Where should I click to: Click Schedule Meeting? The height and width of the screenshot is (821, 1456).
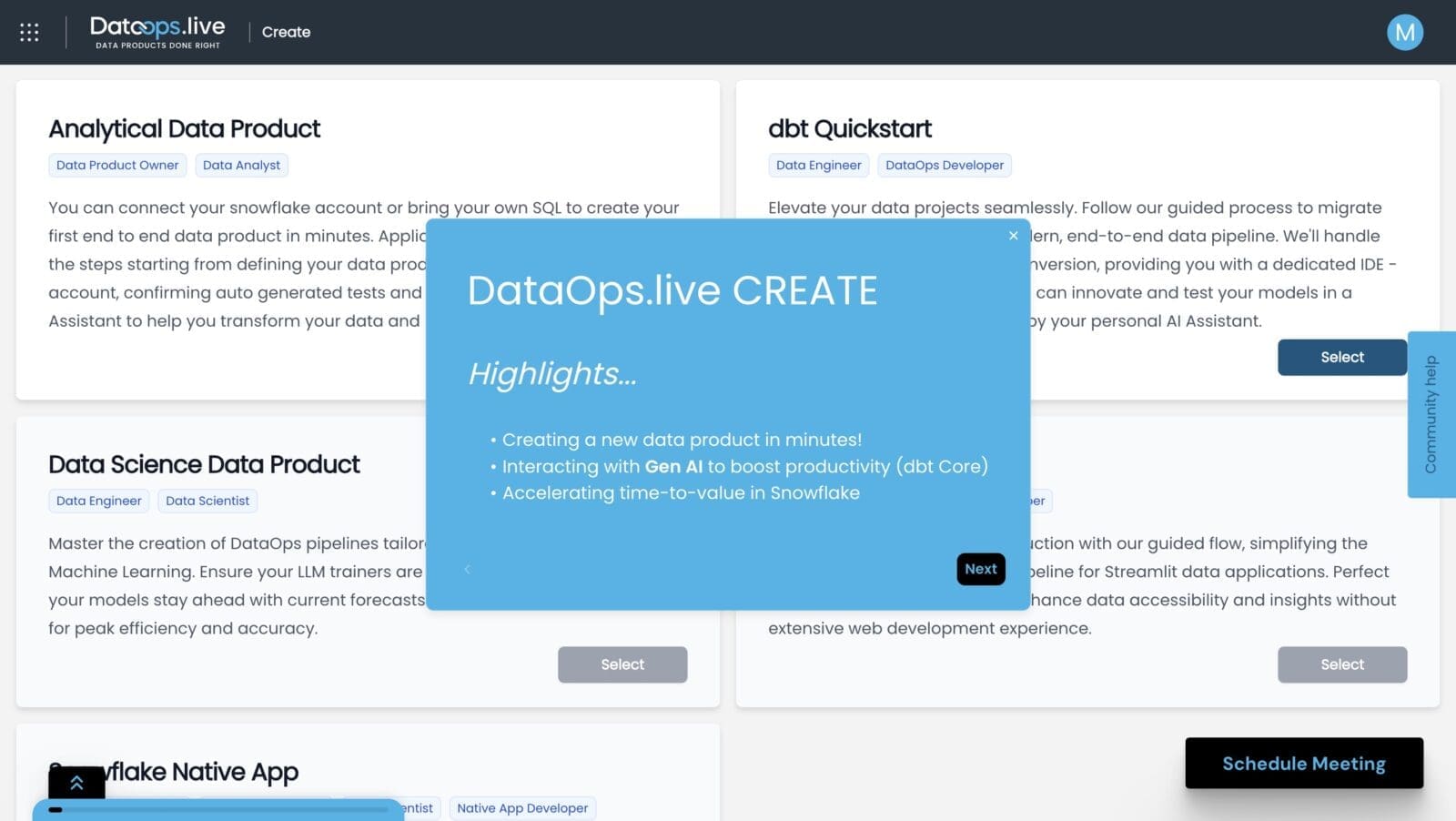(x=1303, y=764)
